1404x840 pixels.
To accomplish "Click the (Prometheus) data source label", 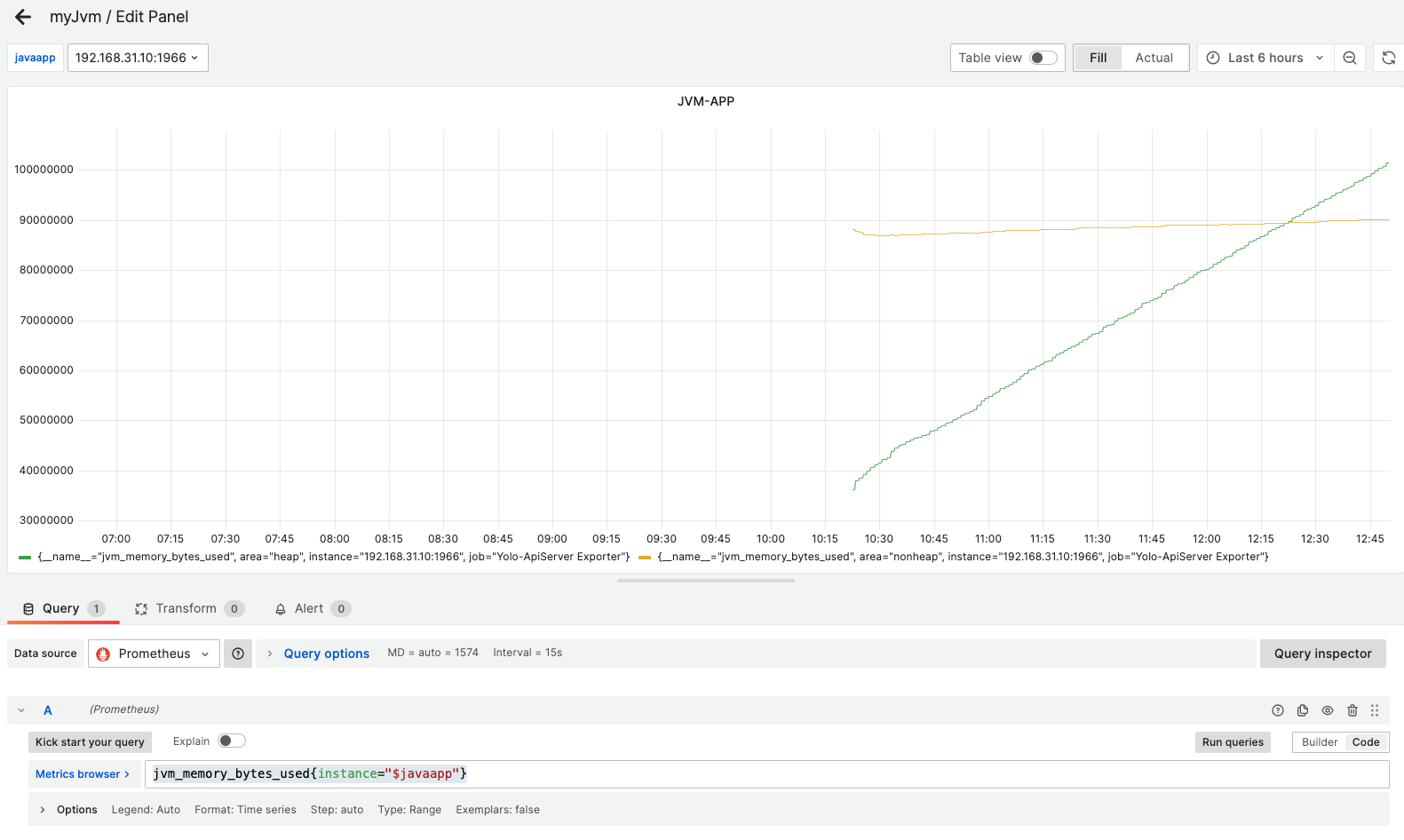I will [x=124, y=709].
